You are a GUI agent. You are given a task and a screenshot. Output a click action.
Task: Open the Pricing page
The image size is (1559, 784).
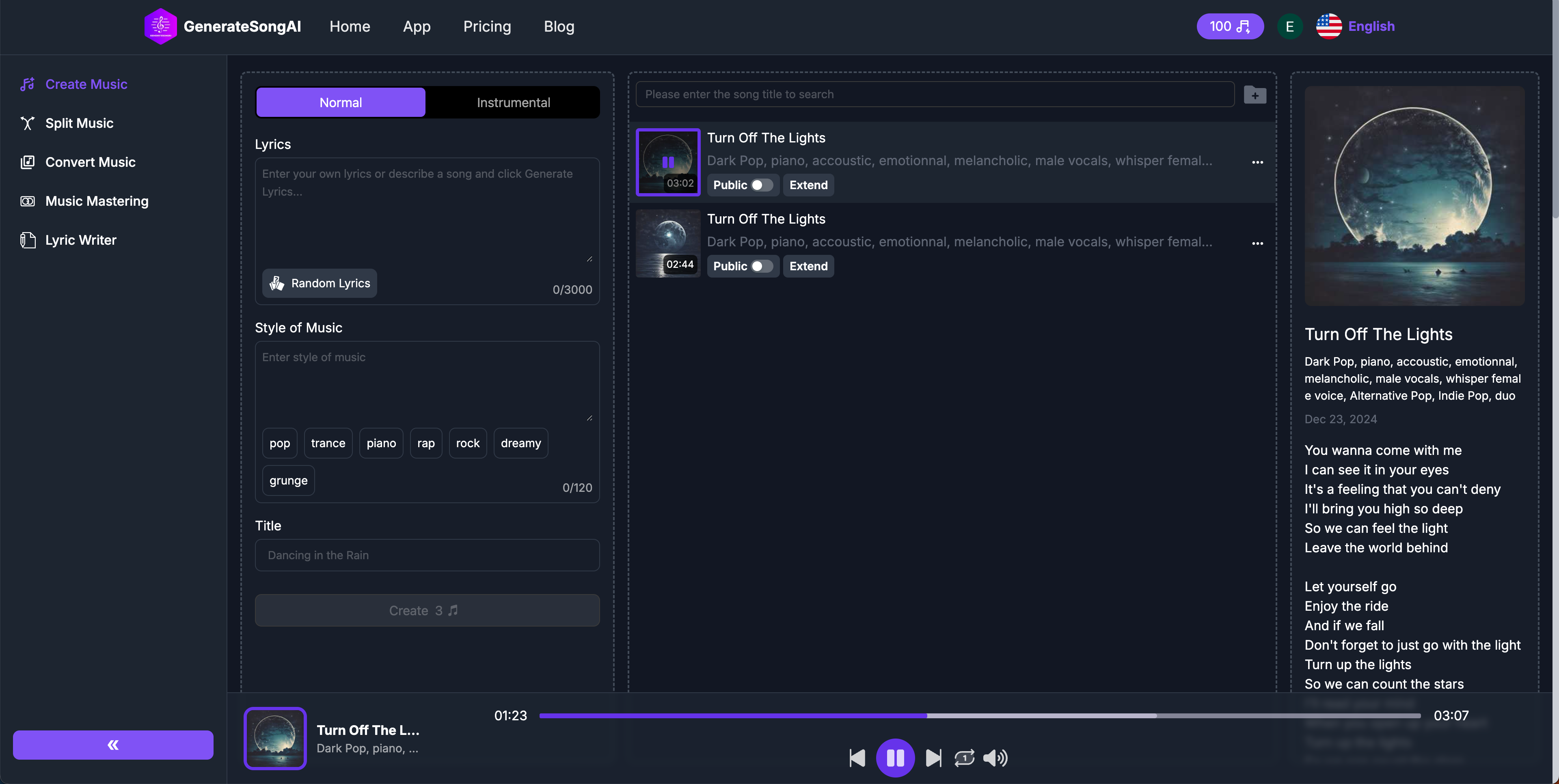click(487, 27)
